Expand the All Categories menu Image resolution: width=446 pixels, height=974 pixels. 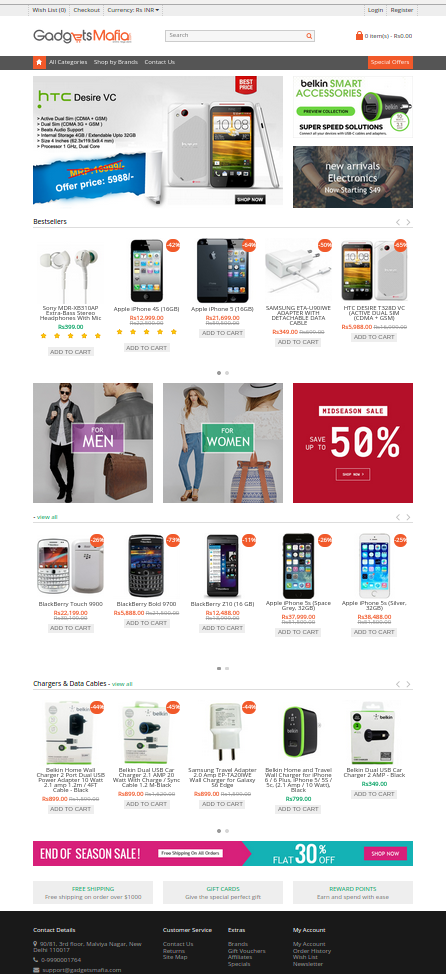pos(68,62)
